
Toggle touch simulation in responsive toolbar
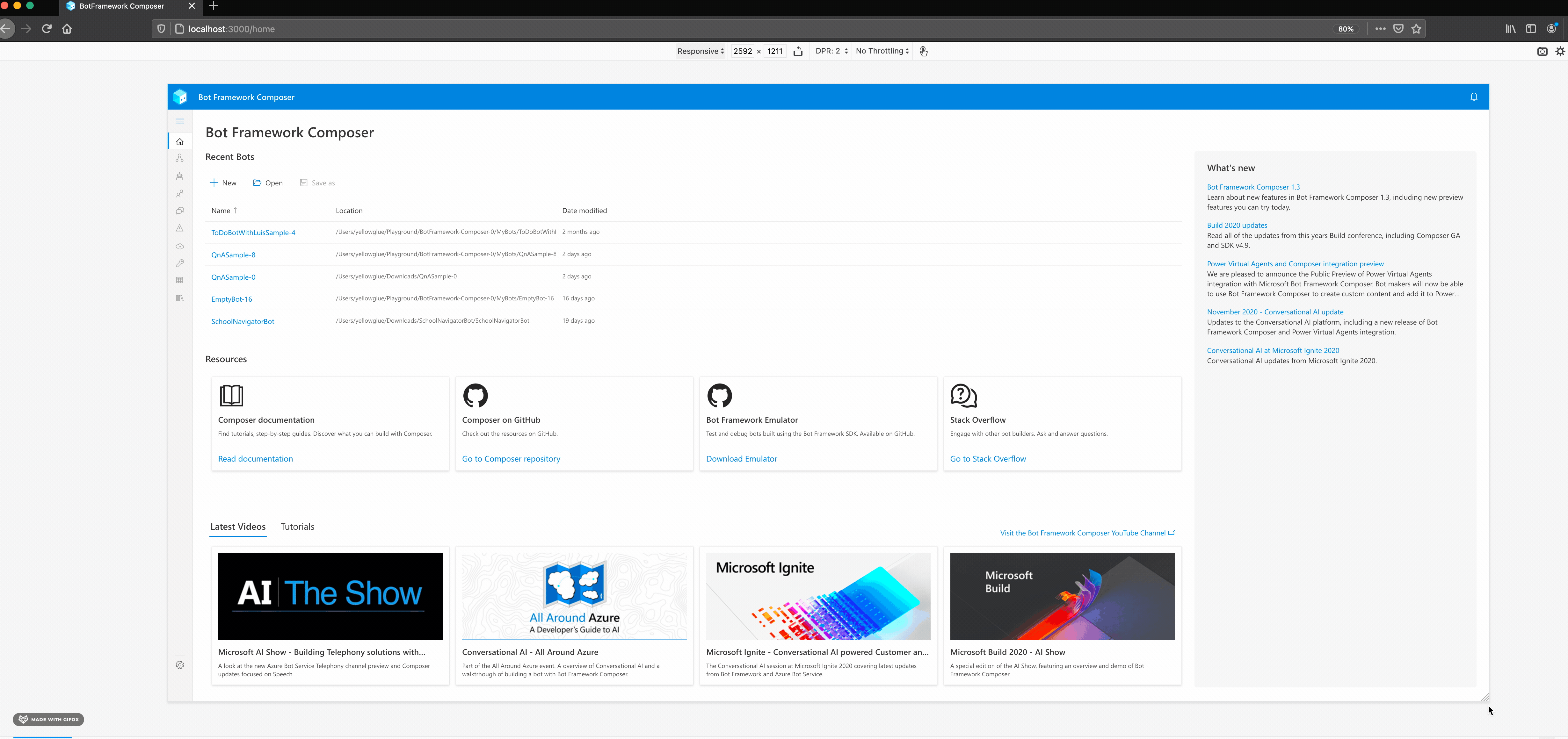pos(923,51)
